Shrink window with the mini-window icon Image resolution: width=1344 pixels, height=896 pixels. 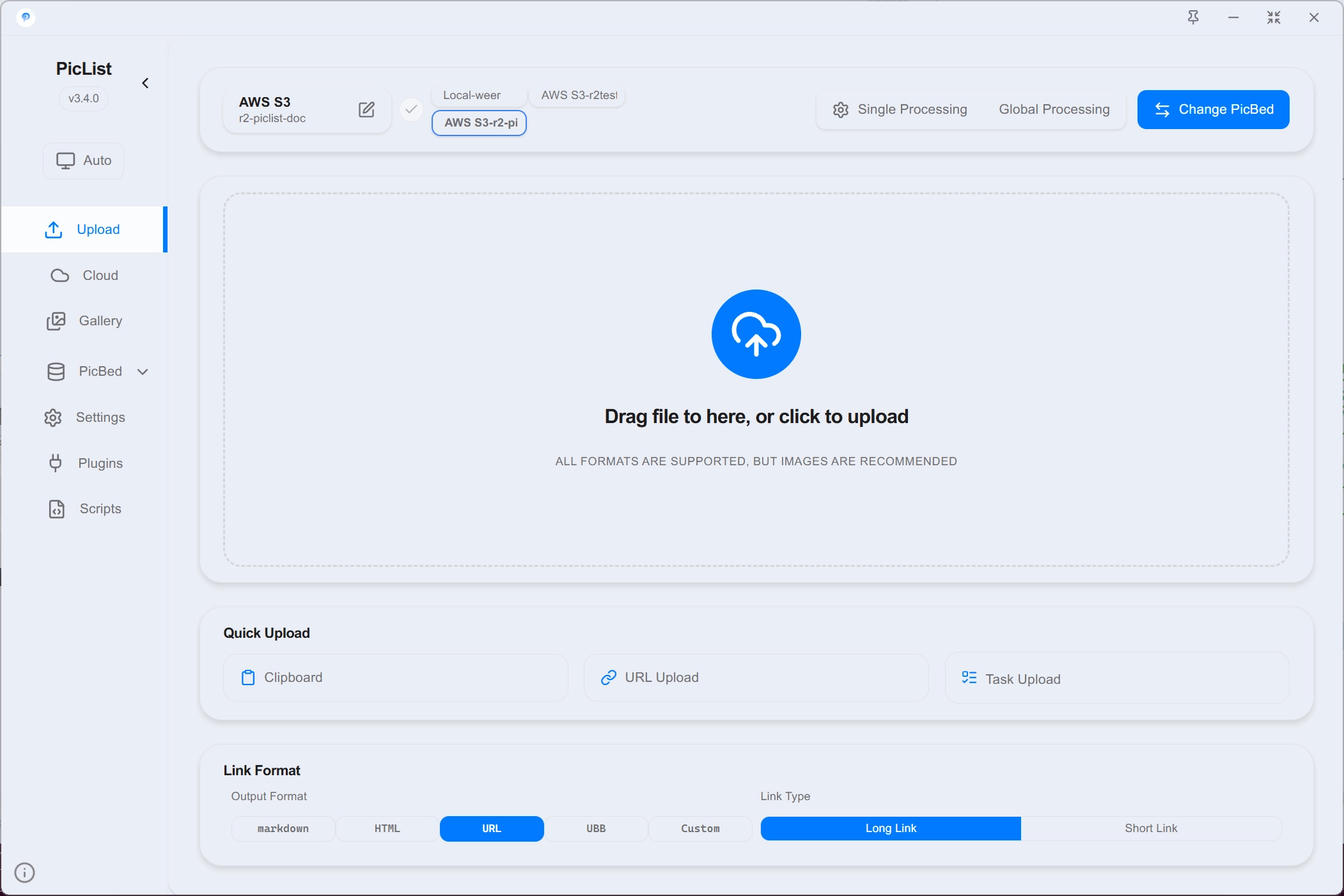tap(1274, 17)
